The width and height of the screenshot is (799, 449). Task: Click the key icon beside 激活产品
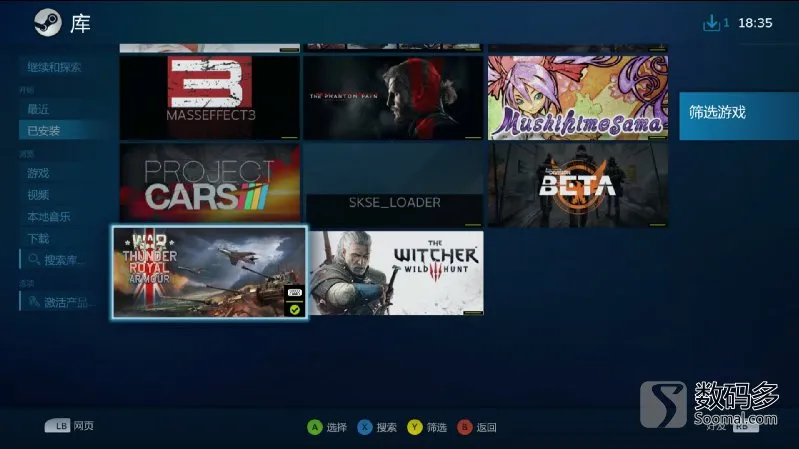(x=34, y=302)
